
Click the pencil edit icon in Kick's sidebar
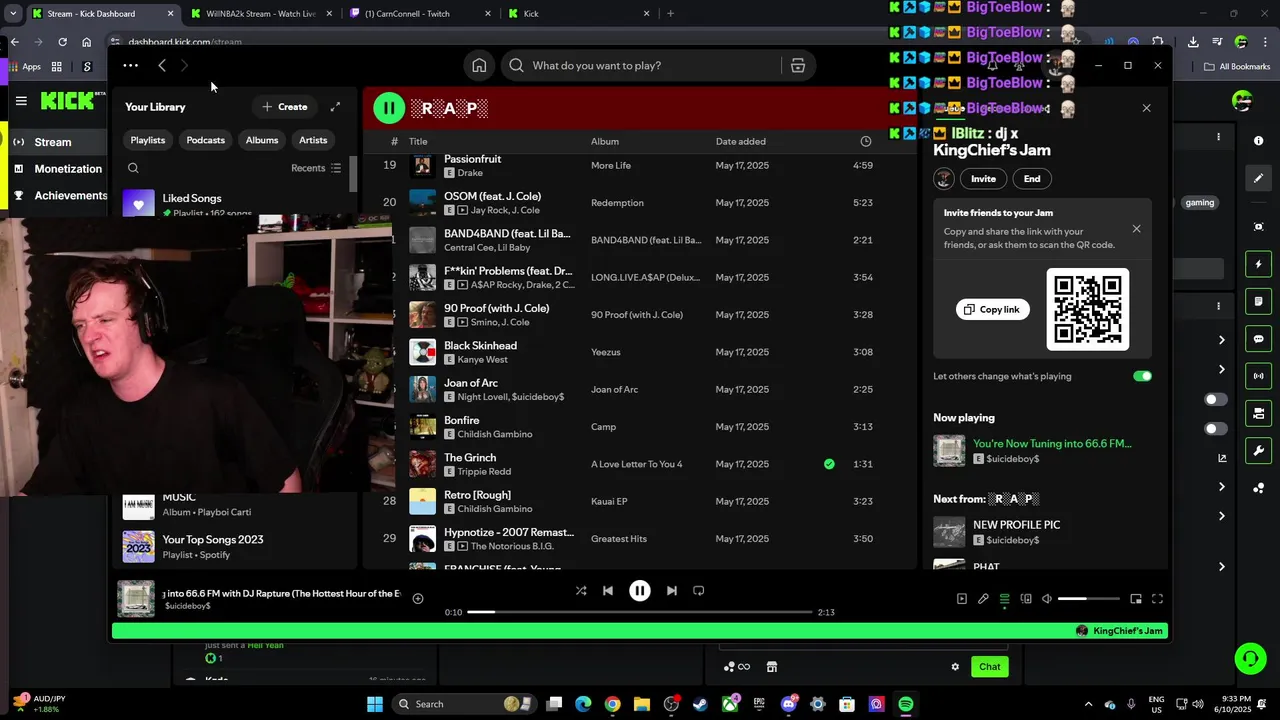(x=1259, y=178)
